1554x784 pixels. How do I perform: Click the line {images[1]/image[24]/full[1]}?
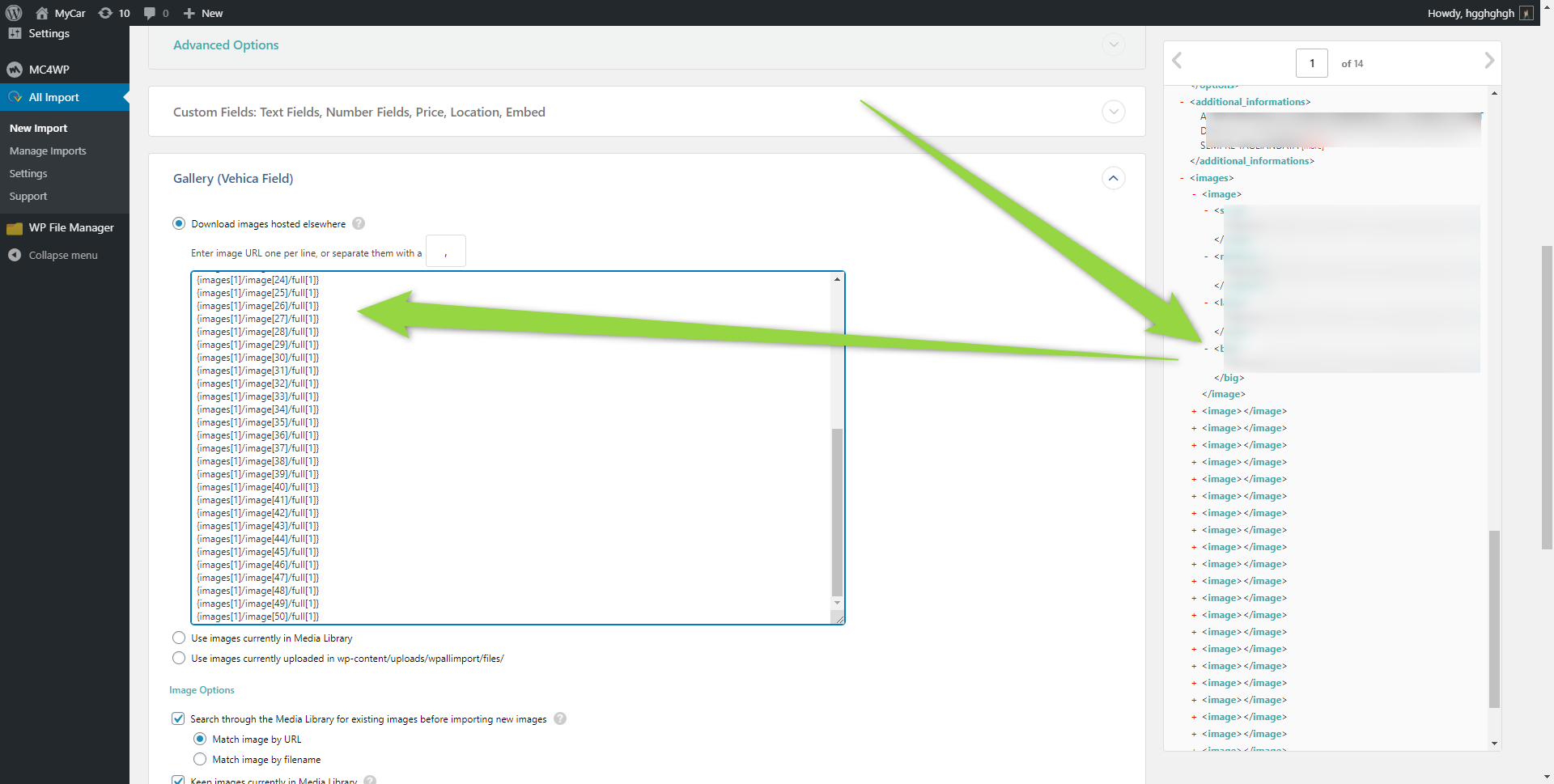pyautogui.click(x=258, y=280)
